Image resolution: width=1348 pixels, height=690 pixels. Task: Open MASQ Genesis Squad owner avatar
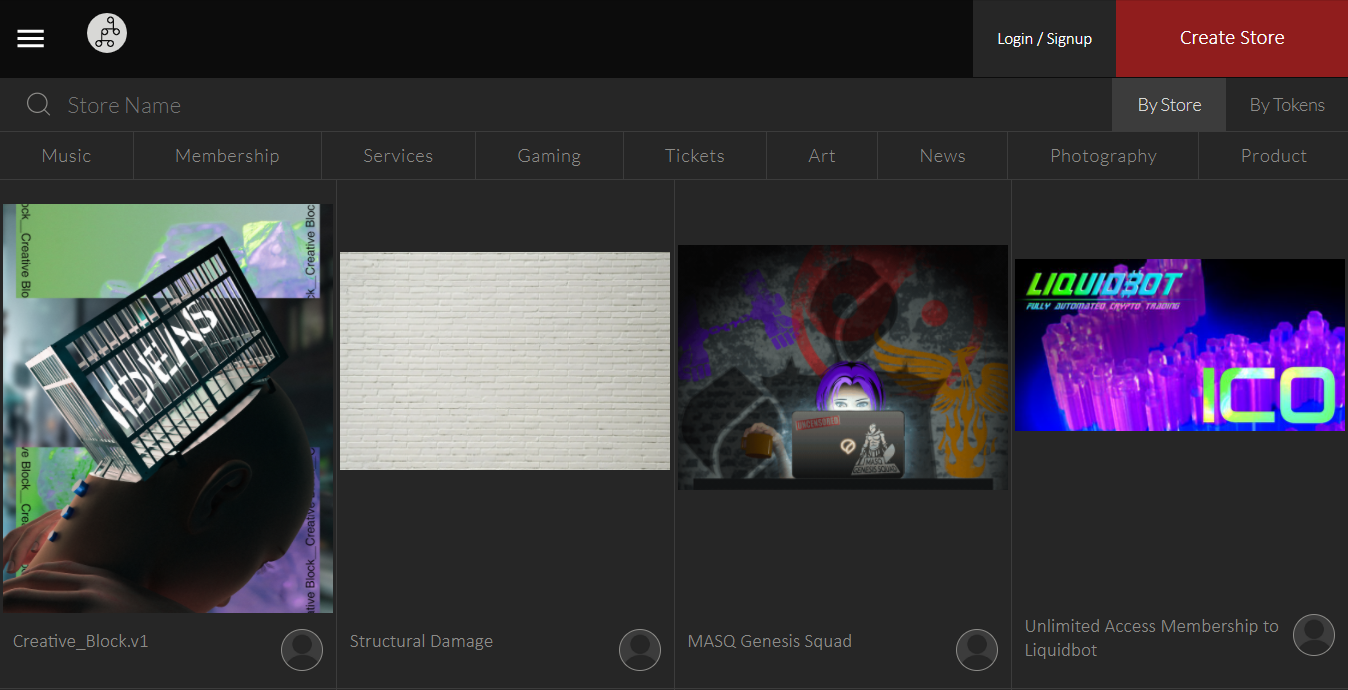click(977, 650)
